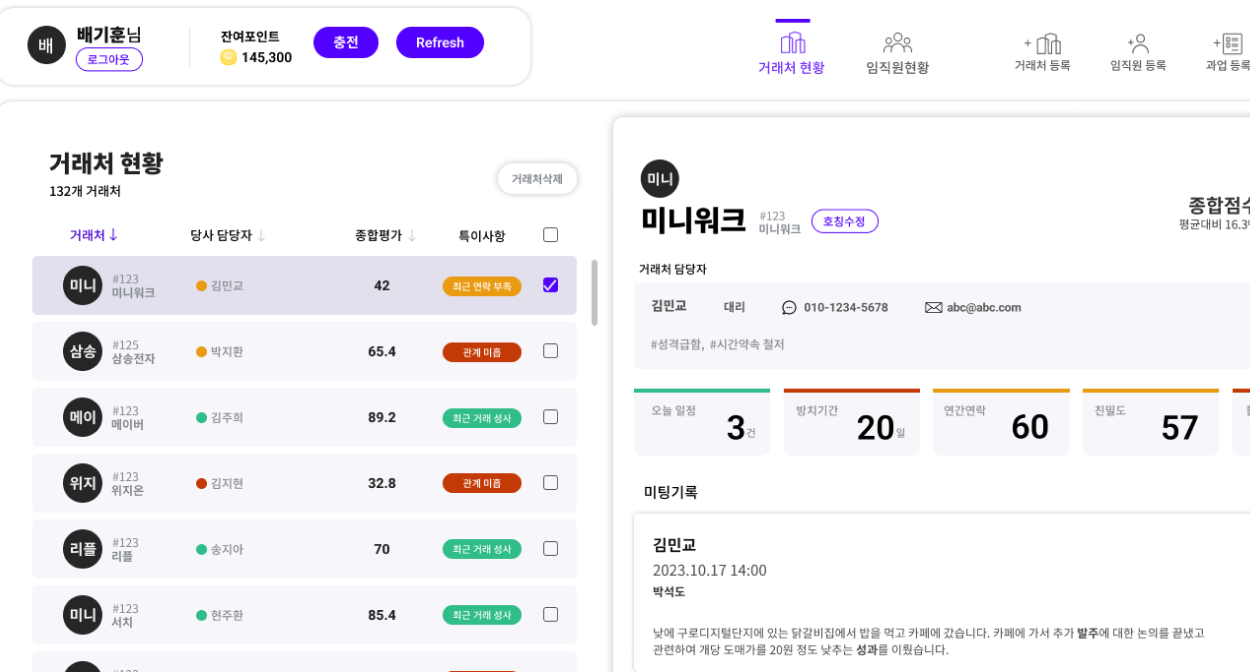Uncheck the 미니워크 row checkbox
Screen dimensions: 1250x672
550,285
